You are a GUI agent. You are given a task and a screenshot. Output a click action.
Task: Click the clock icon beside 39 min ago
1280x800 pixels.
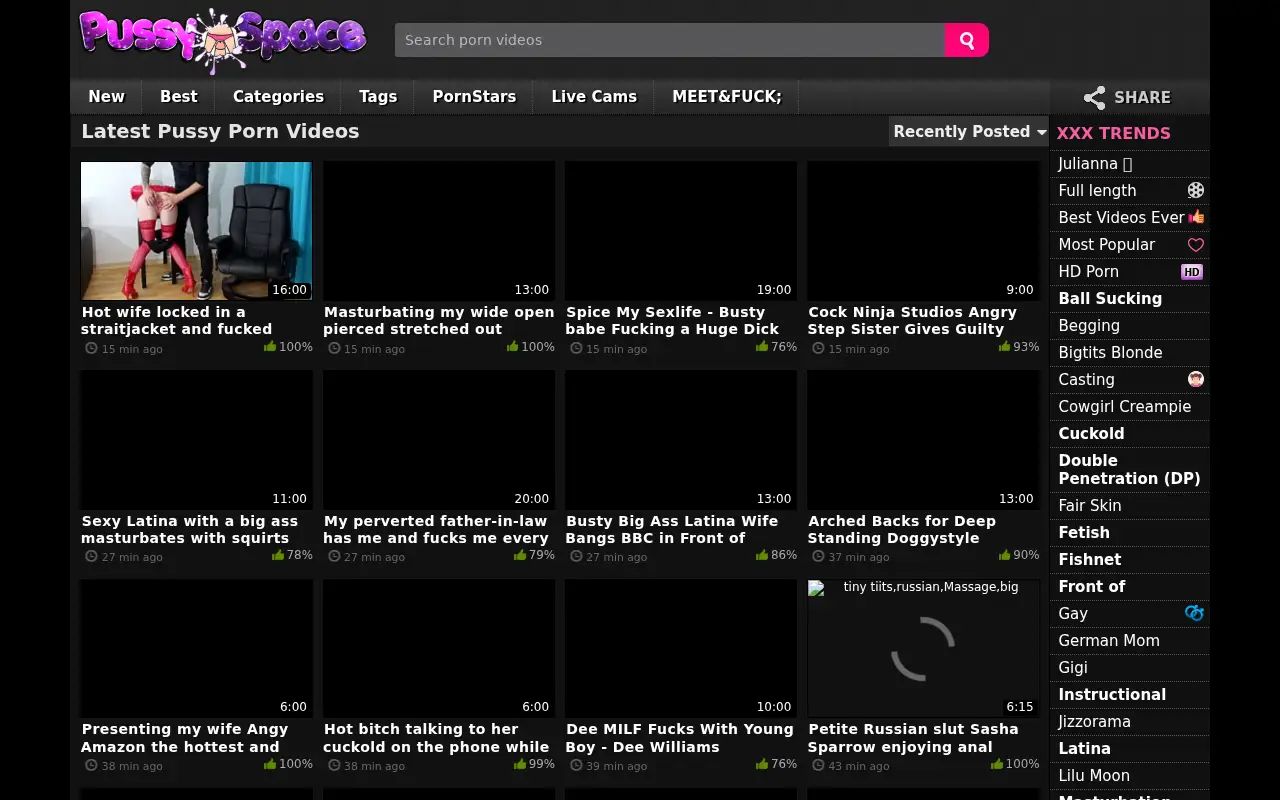coord(577,766)
